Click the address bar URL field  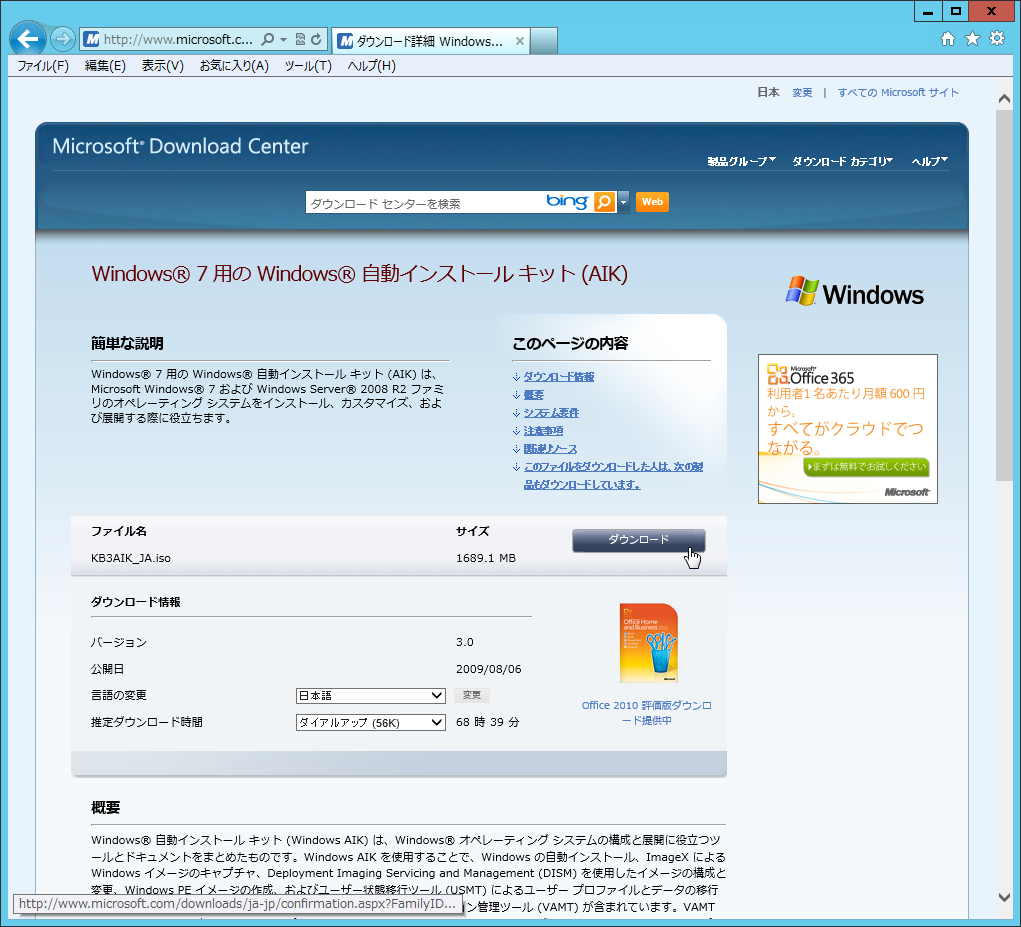coord(178,39)
